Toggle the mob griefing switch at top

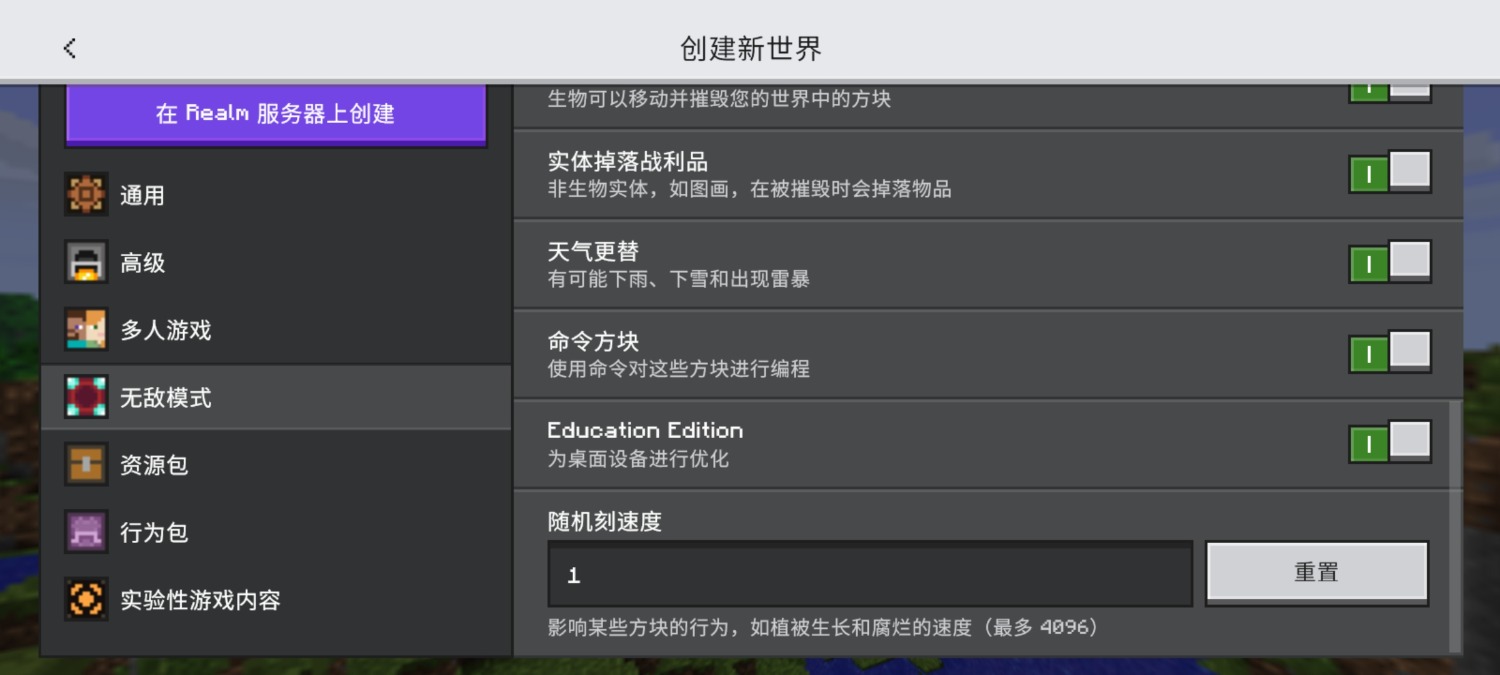[1390, 92]
